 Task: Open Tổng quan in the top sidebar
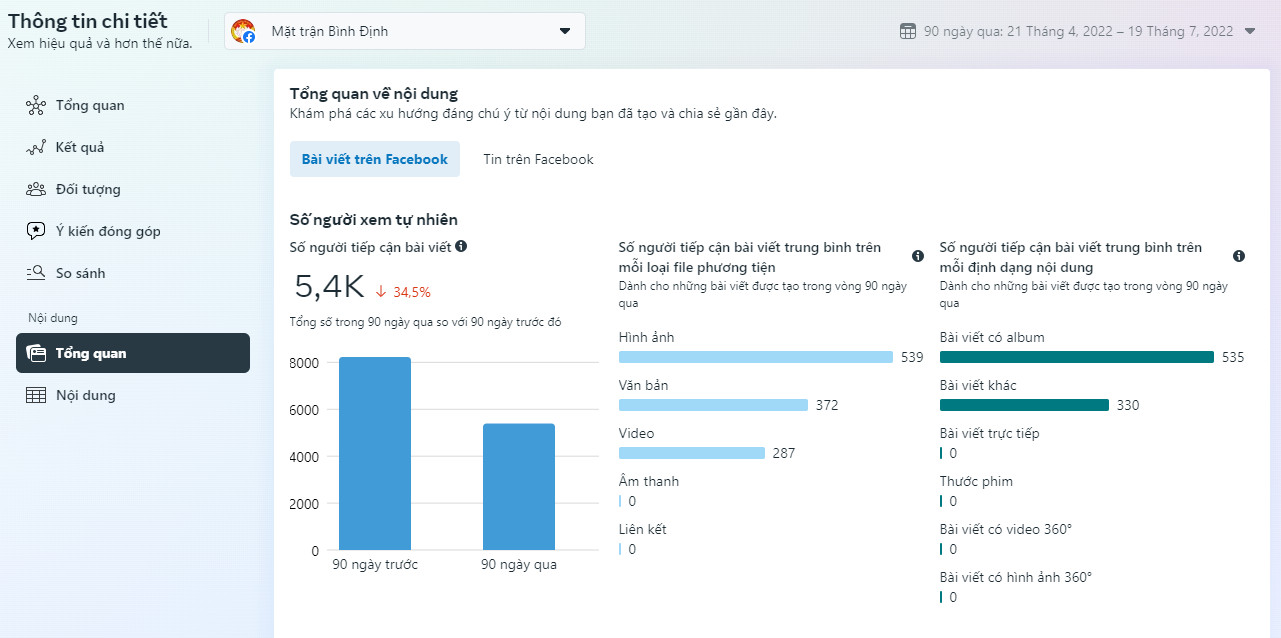pyautogui.click(x=133, y=105)
